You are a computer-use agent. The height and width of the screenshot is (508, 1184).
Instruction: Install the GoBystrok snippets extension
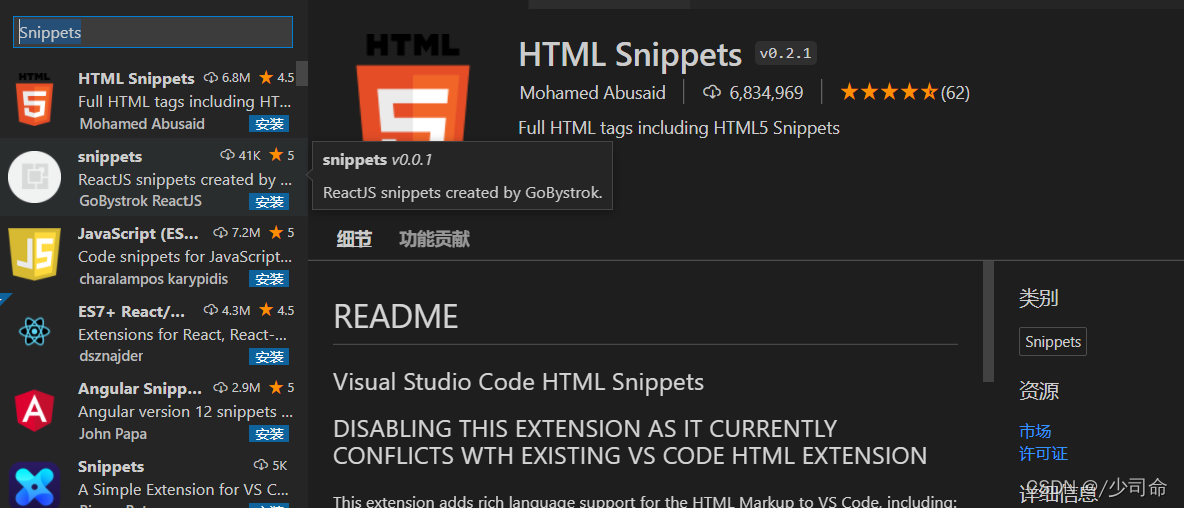[x=269, y=202]
